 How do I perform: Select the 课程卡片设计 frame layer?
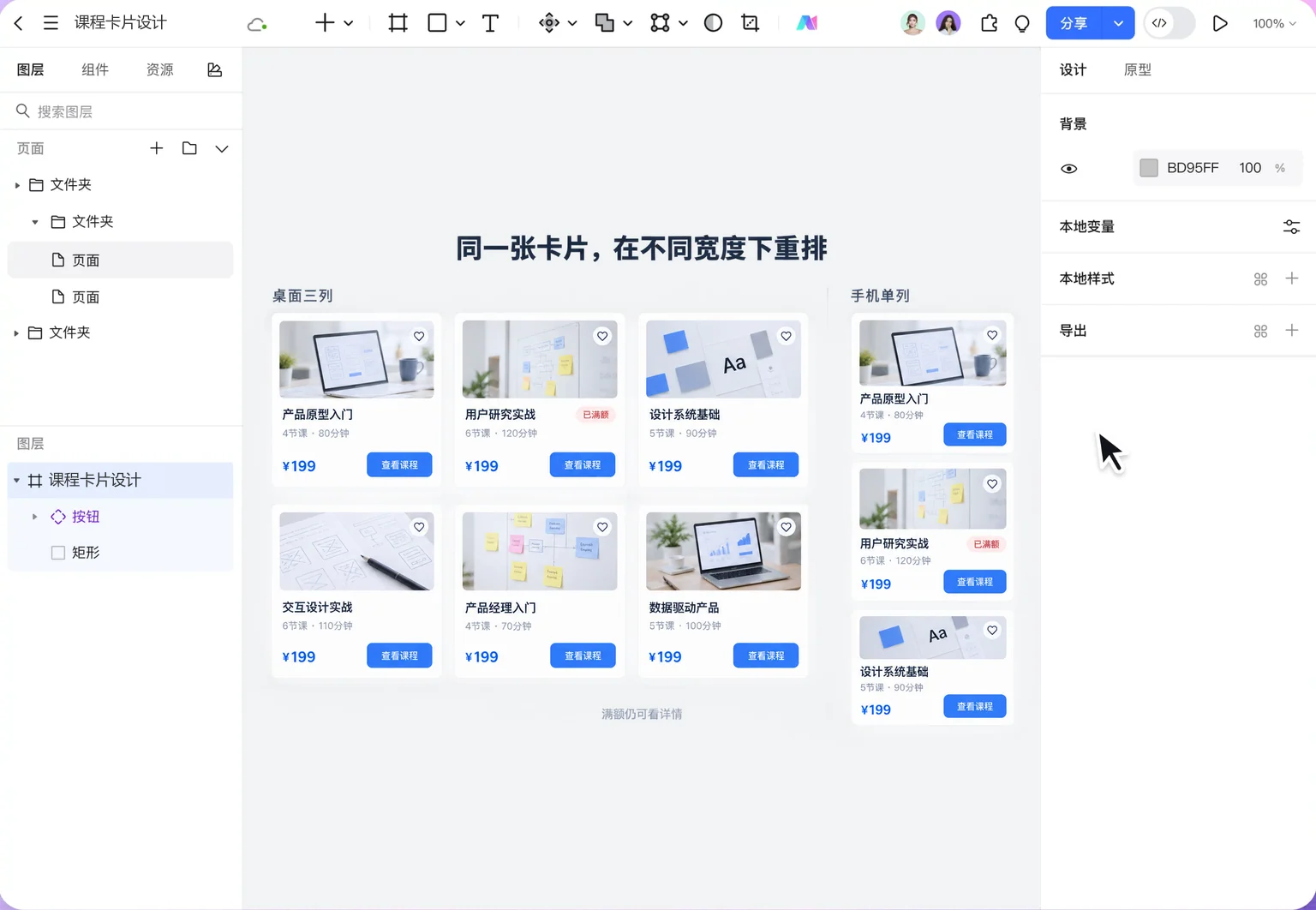coord(120,481)
